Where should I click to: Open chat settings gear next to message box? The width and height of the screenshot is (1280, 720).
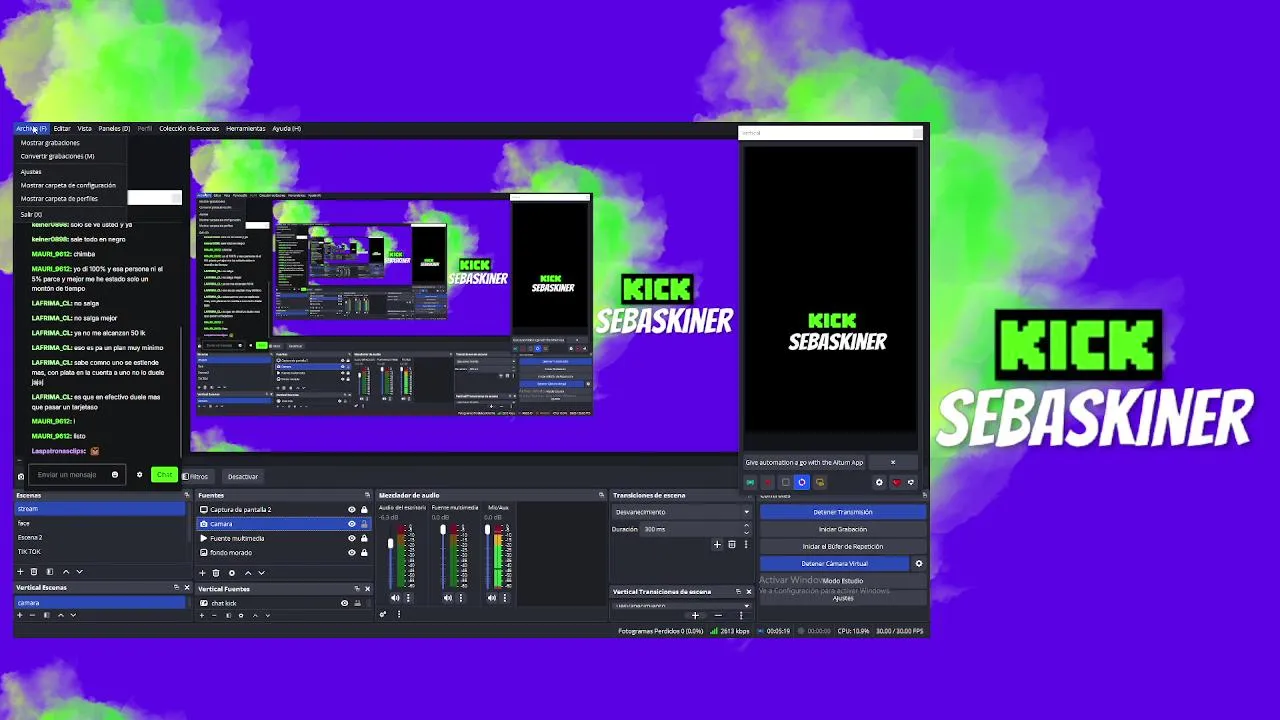[x=139, y=475]
